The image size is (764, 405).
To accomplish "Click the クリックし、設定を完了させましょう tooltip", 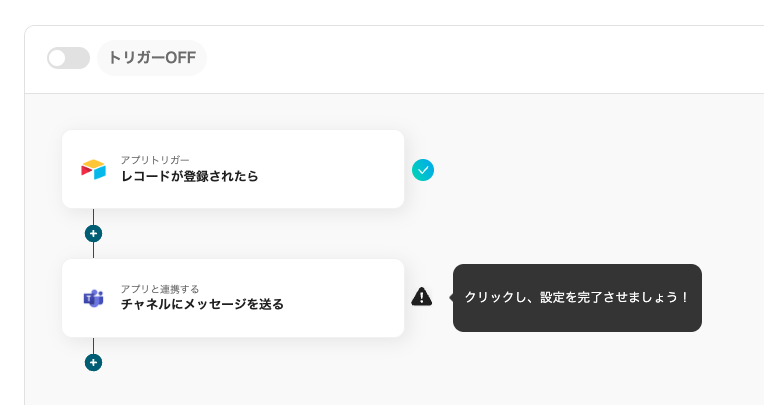I will coord(577,298).
